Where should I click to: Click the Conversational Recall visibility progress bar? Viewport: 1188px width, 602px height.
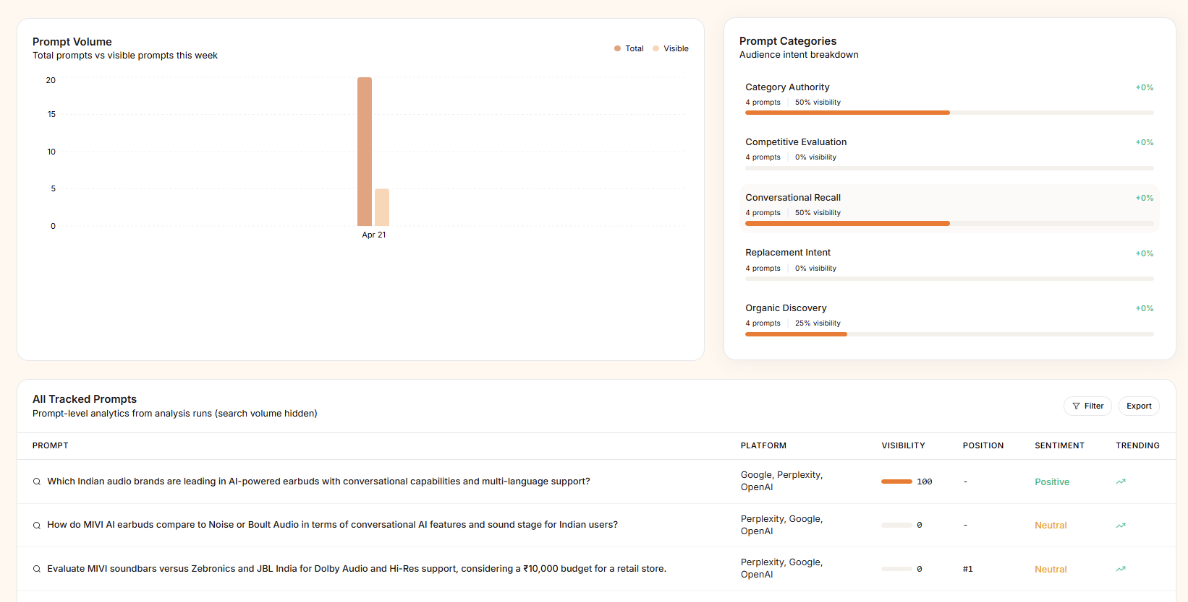(x=949, y=223)
